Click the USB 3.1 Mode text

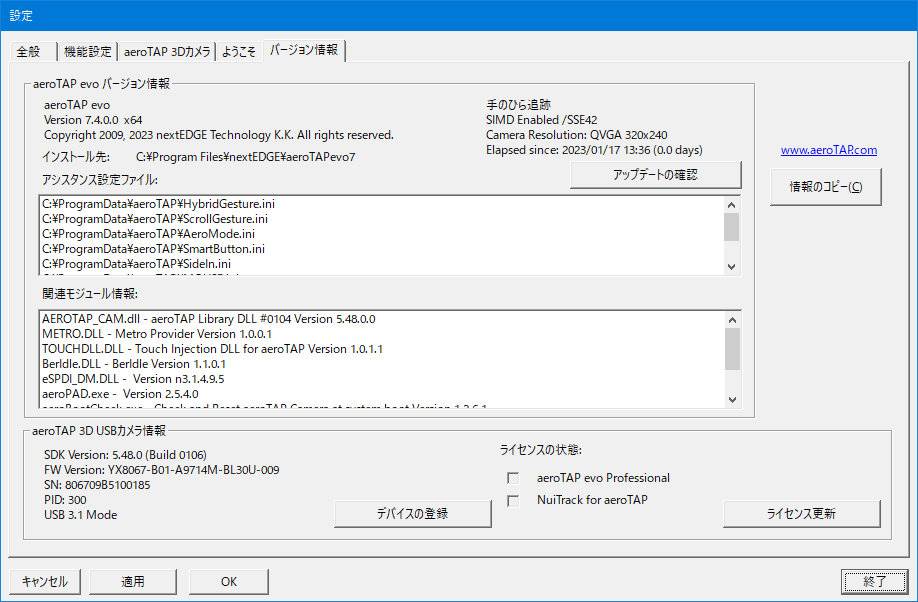pyautogui.click(x=81, y=515)
